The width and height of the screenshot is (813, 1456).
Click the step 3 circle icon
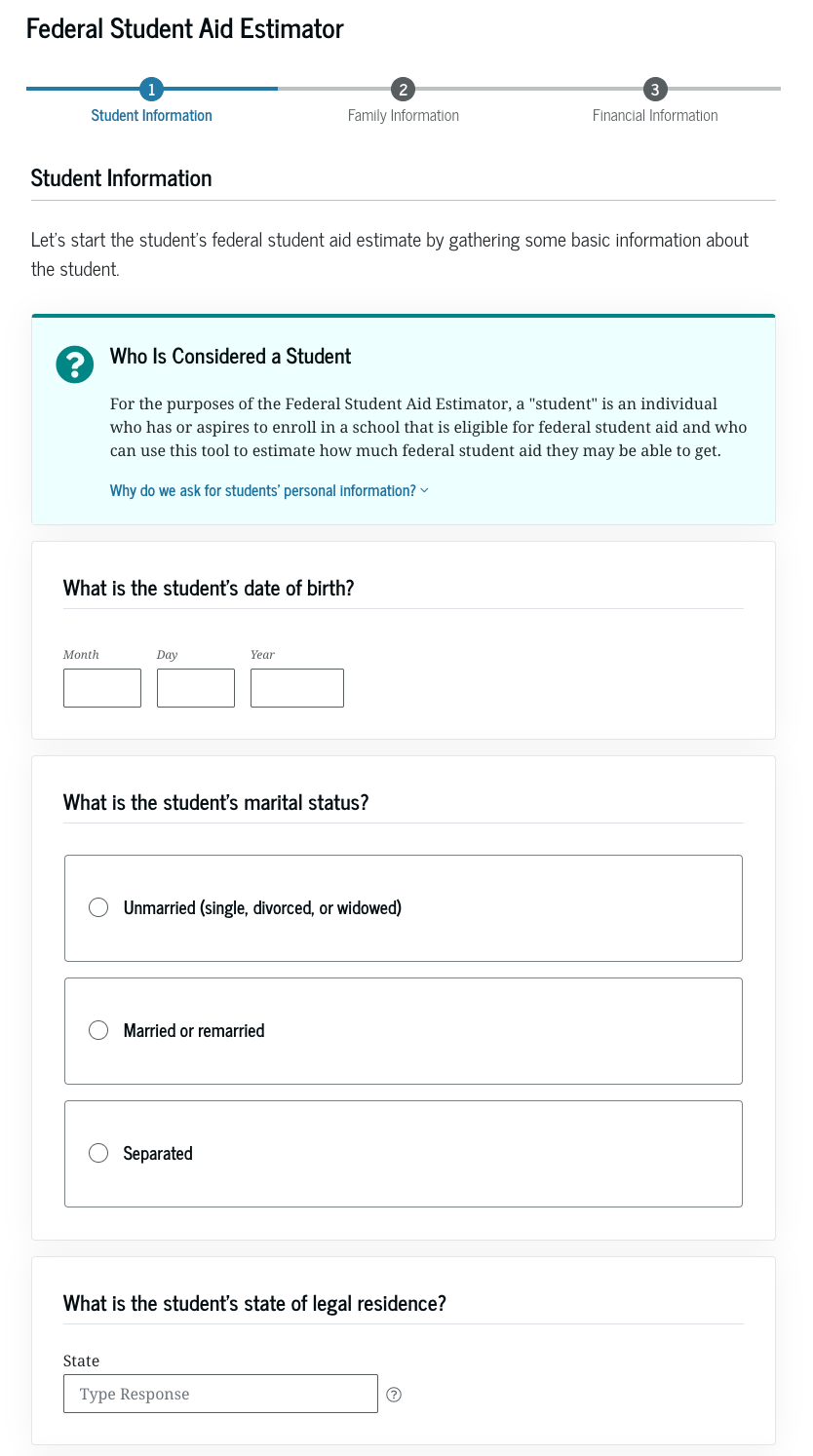point(655,90)
